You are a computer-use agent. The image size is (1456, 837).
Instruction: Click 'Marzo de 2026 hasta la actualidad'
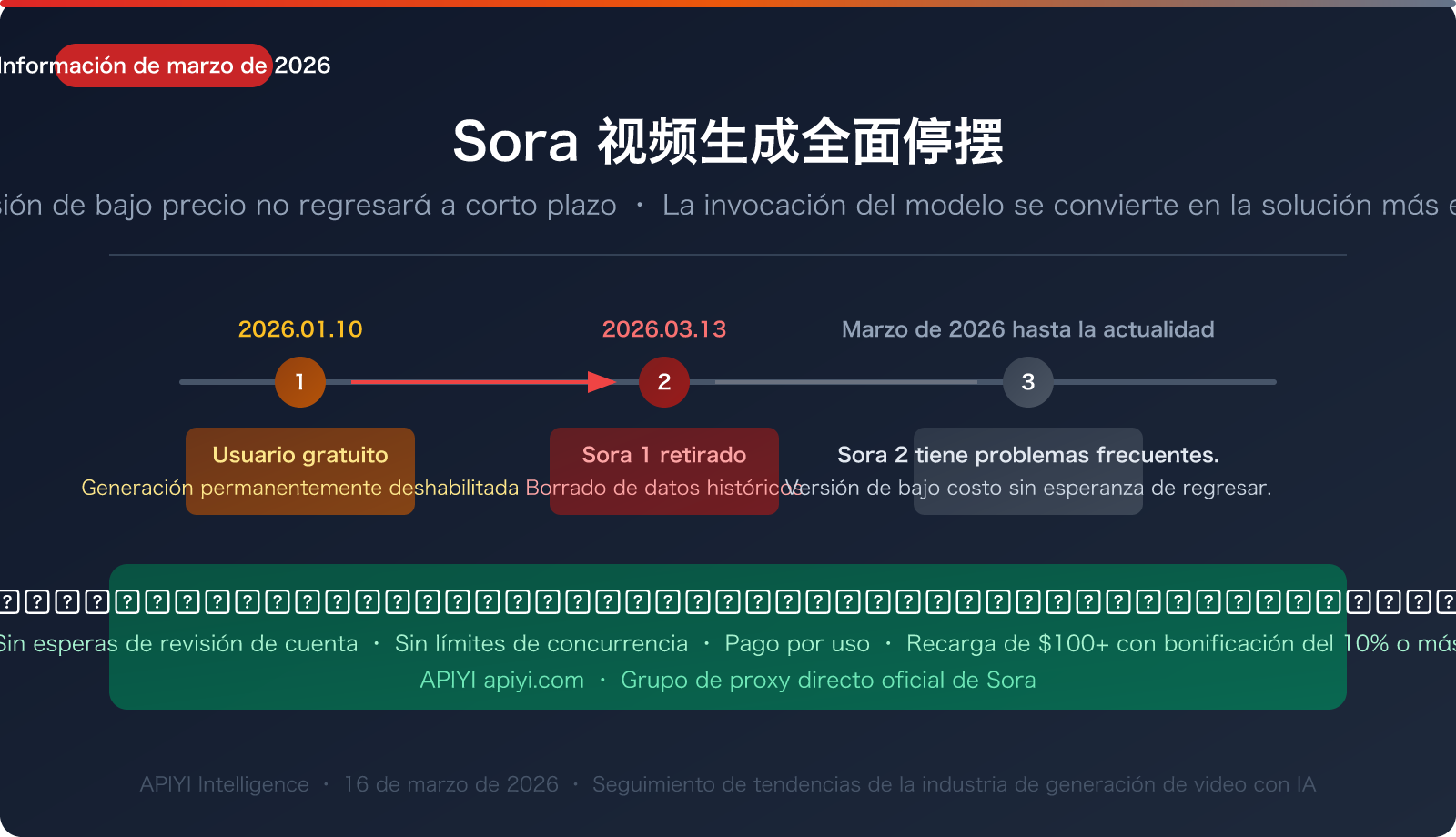(1028, 329)
